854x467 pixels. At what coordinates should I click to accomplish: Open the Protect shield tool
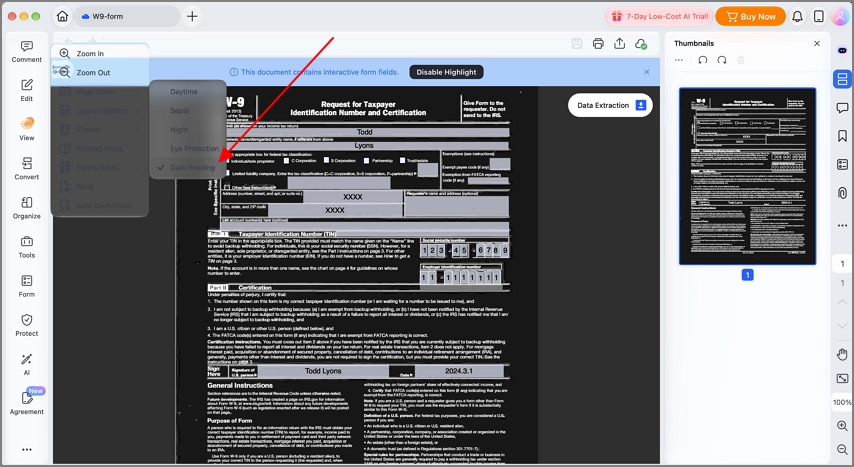pos(26,325)
